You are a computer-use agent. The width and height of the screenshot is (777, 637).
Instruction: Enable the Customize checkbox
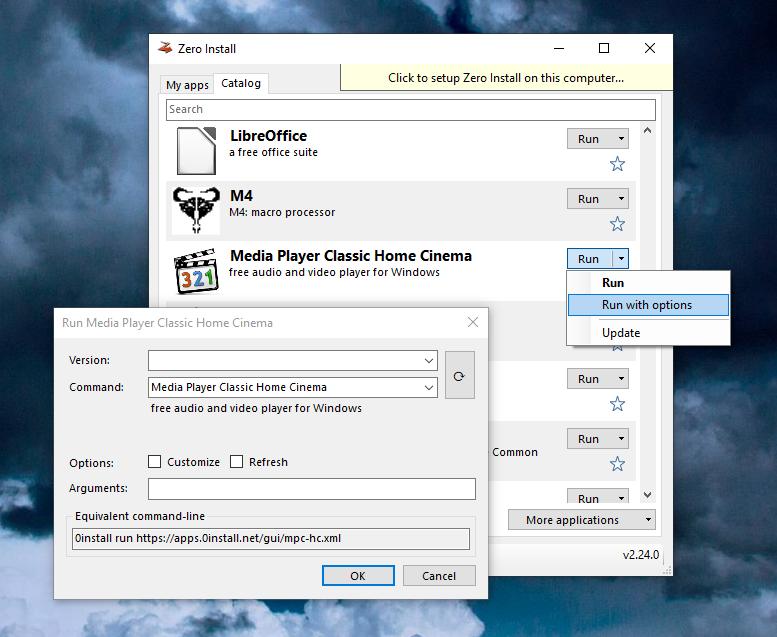pos(155,462)
